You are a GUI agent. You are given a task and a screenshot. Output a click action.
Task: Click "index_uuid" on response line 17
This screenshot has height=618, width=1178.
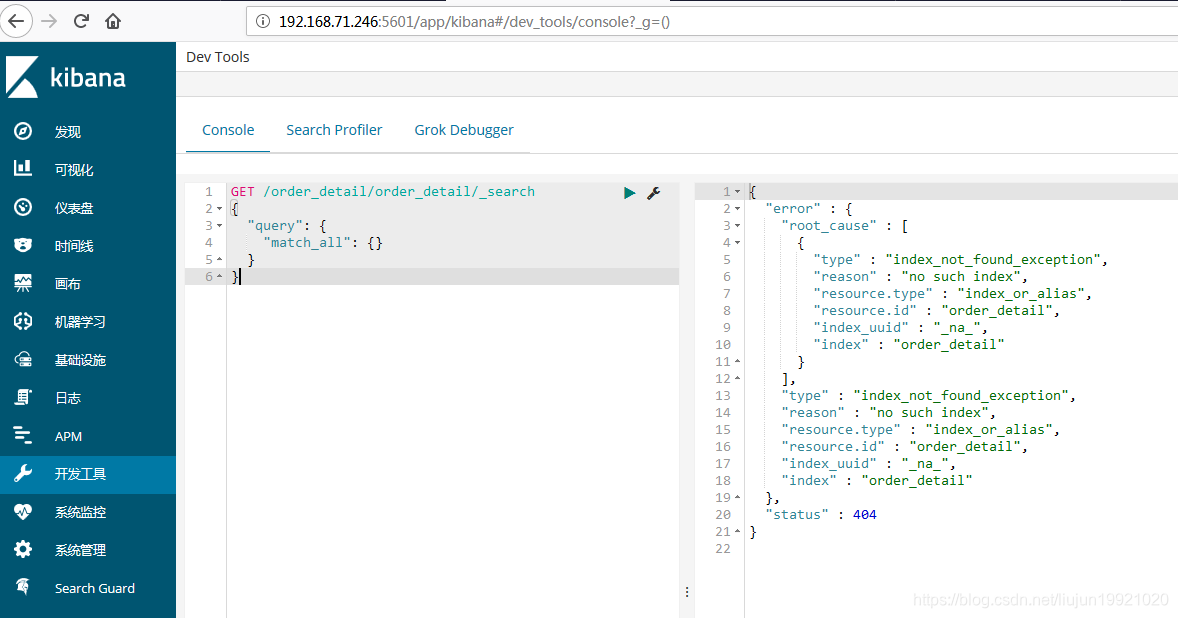coord(829,463)
